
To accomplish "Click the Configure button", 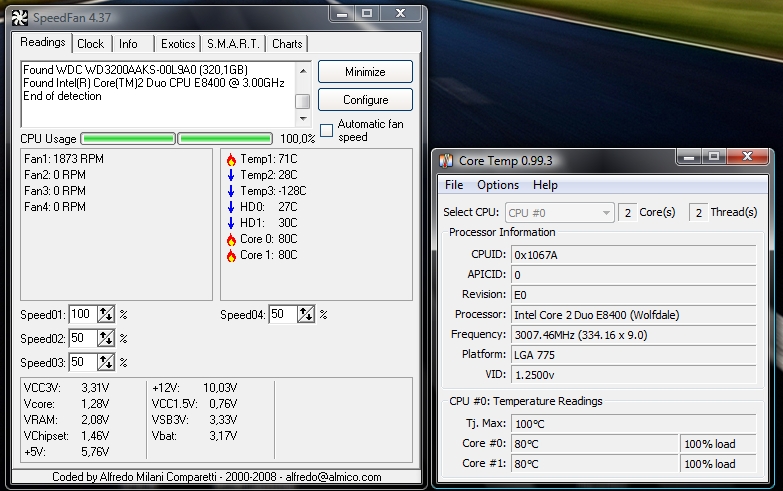I will point(365,99).
